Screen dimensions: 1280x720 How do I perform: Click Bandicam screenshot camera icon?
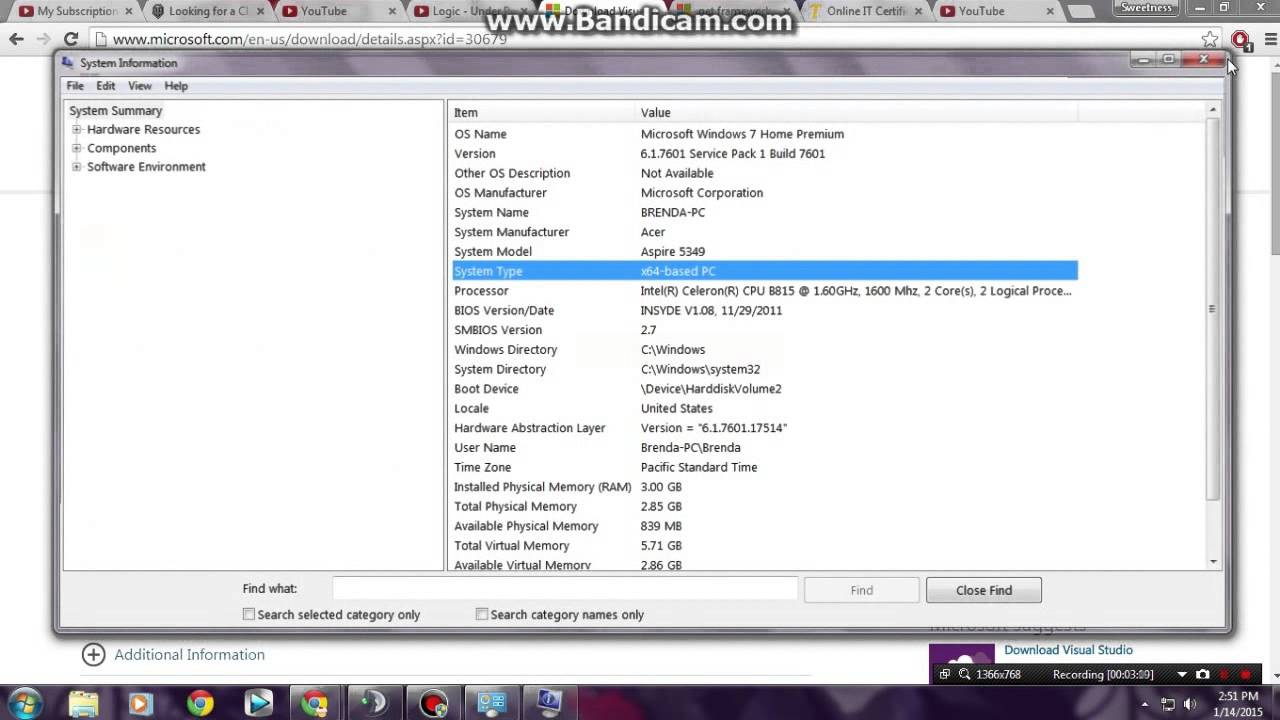1202,674
